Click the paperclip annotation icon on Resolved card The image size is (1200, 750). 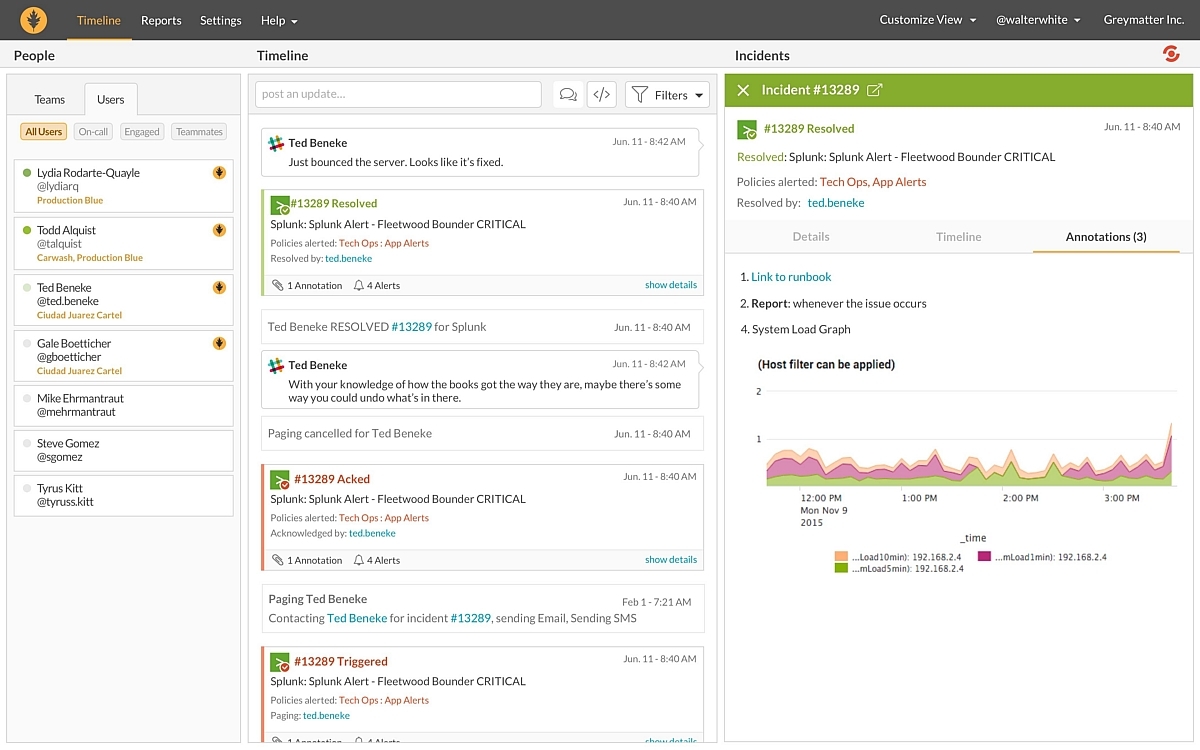tap(278, 285)
